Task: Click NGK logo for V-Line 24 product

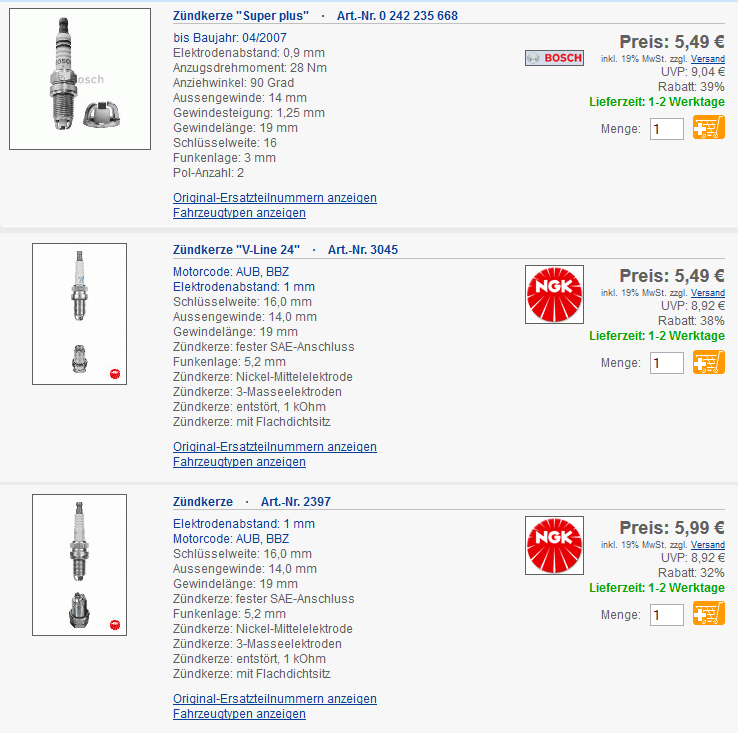Action: pyautogui.click(x=554, y=294)
